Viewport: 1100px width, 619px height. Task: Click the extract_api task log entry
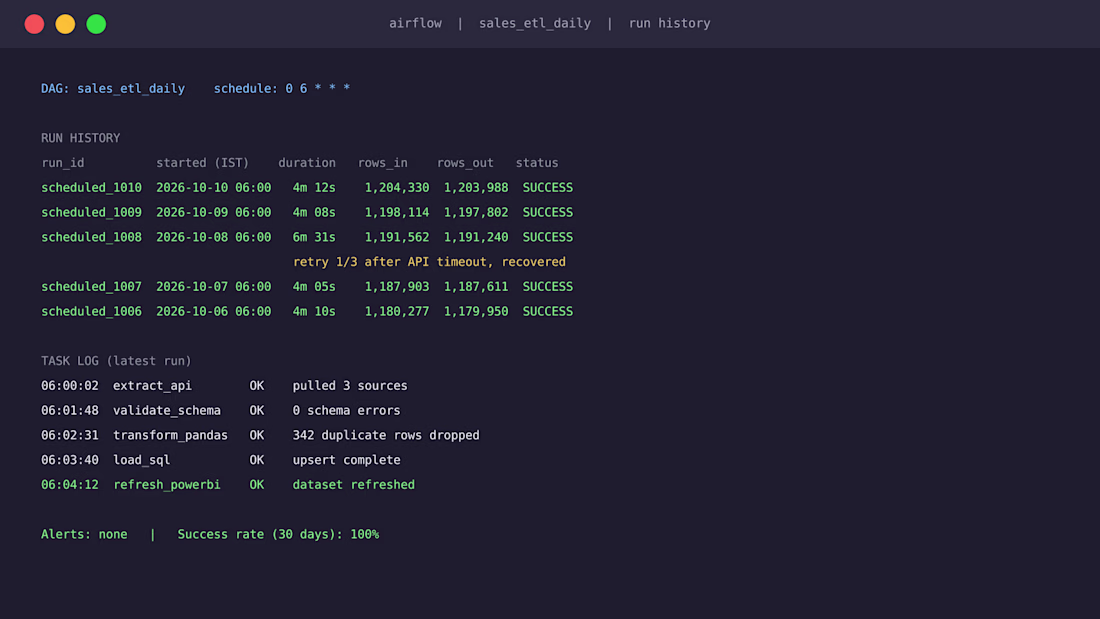point(224,385)
